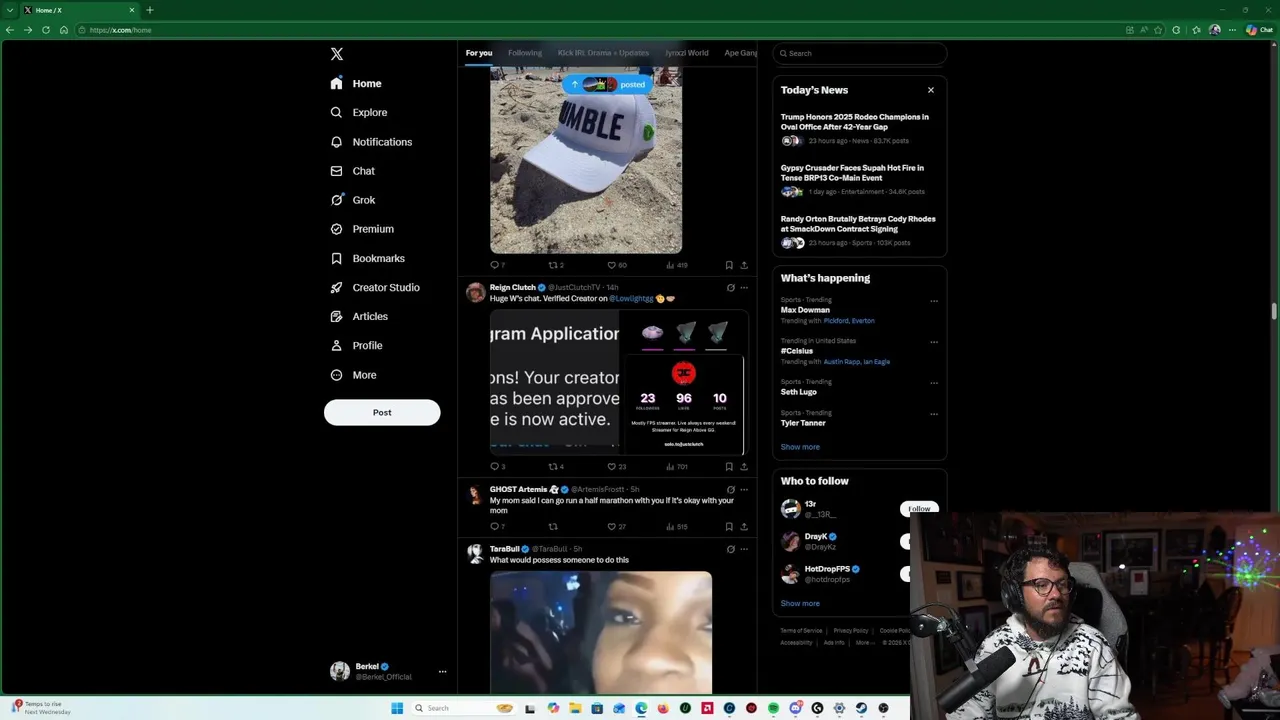Image resolution: width=1280 pixels, height=720 pixels.
Task: Open Creator Studio from the sidebar
Action: coord(375,287)
